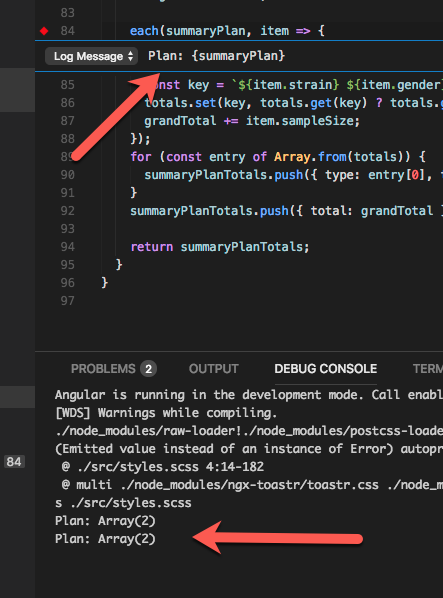Click line number 90 in the gutter
443x598 pixels.
[67, 175]
